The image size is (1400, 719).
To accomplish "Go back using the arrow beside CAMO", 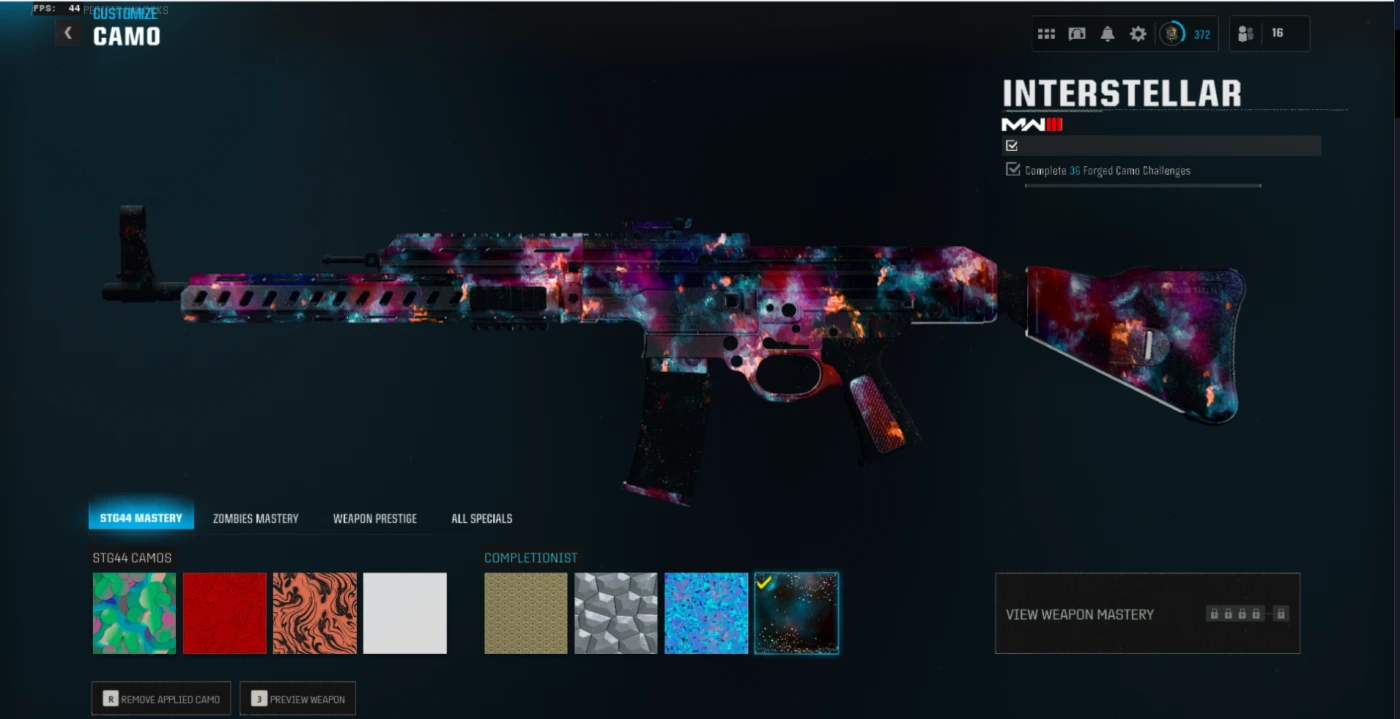I will pos(68,33).
